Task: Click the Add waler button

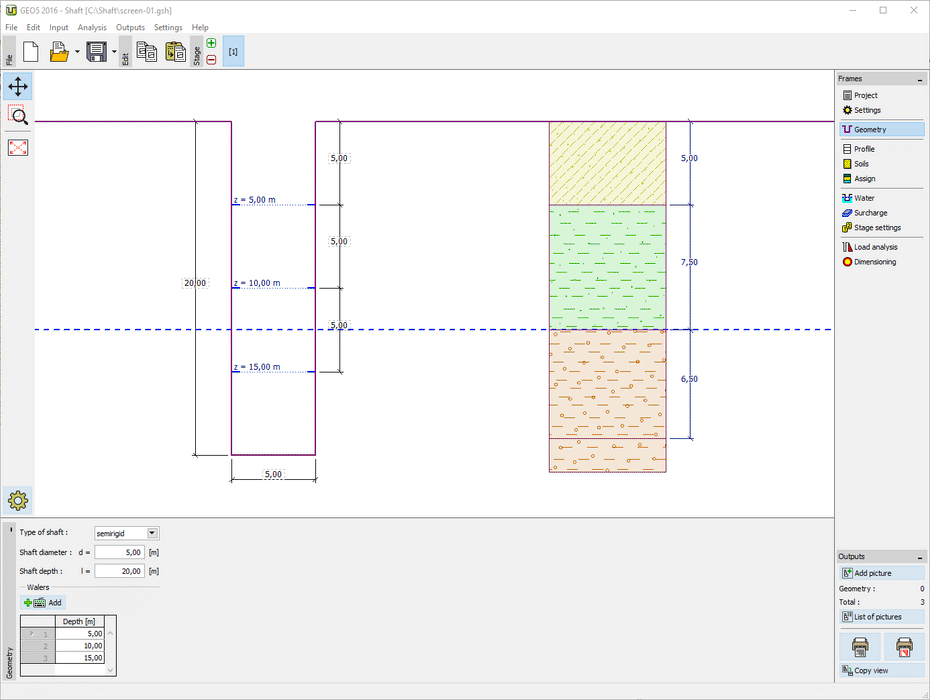Action: coord(42,603)
